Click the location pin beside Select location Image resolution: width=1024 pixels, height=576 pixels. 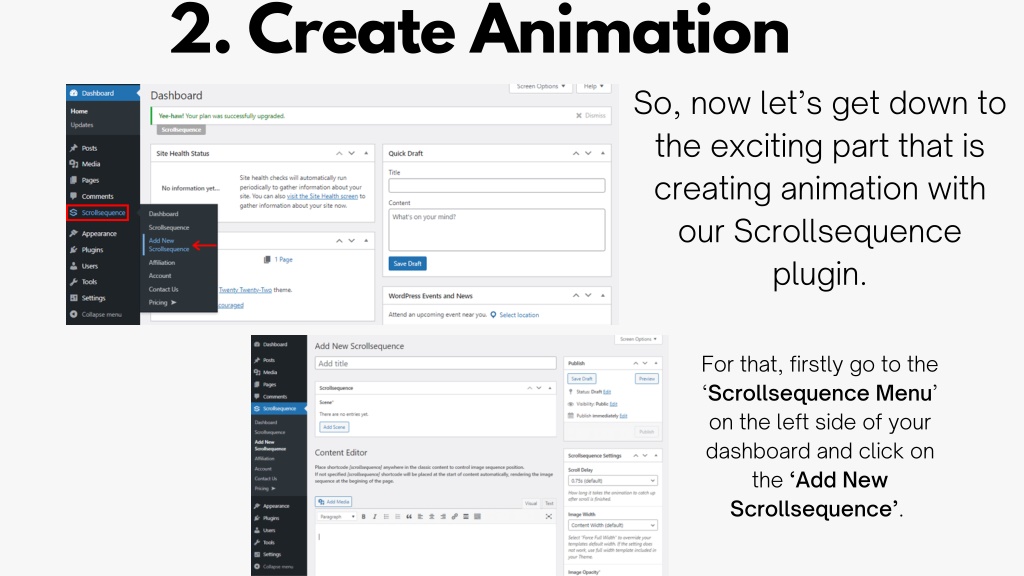click(493, 315)
